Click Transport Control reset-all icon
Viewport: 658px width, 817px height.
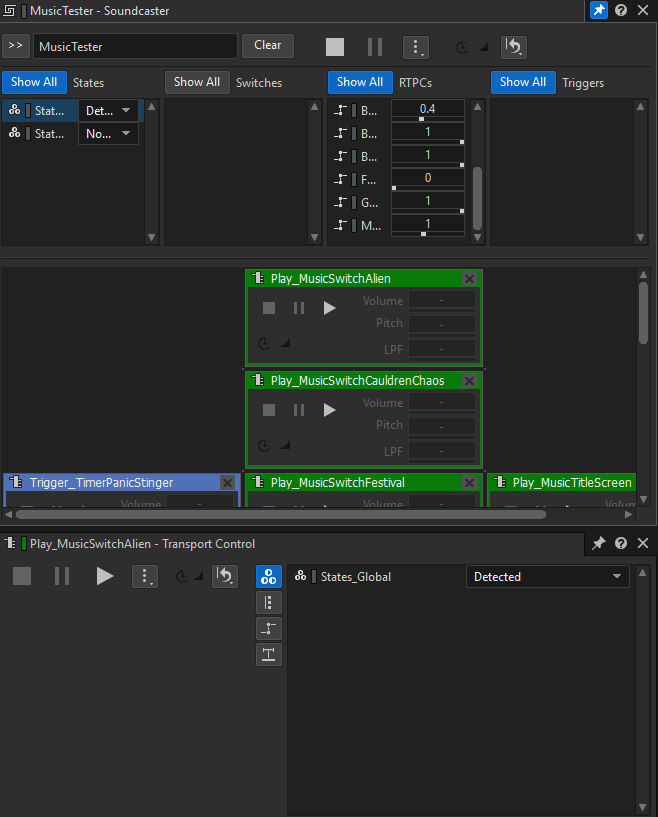point(225,577)
